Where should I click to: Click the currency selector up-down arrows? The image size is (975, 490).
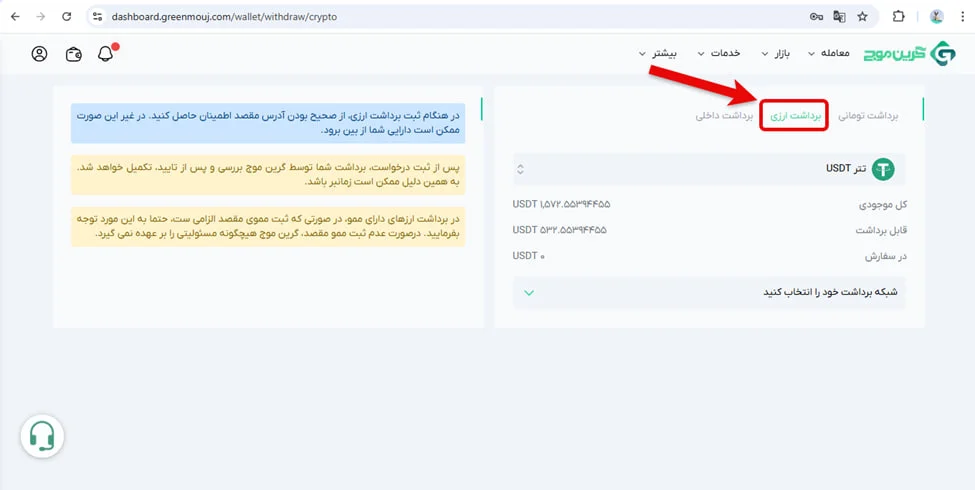tap(521, 169)
